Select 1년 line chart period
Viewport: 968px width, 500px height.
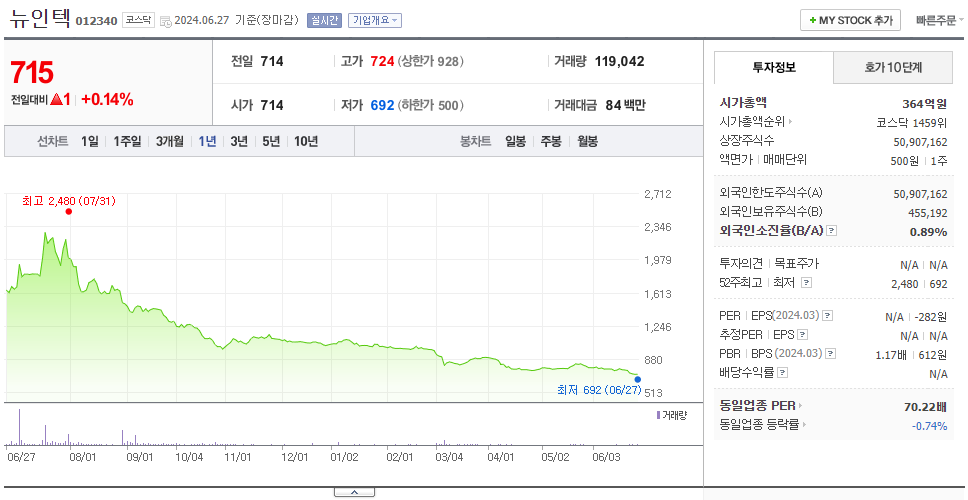(x=207, y=141)
